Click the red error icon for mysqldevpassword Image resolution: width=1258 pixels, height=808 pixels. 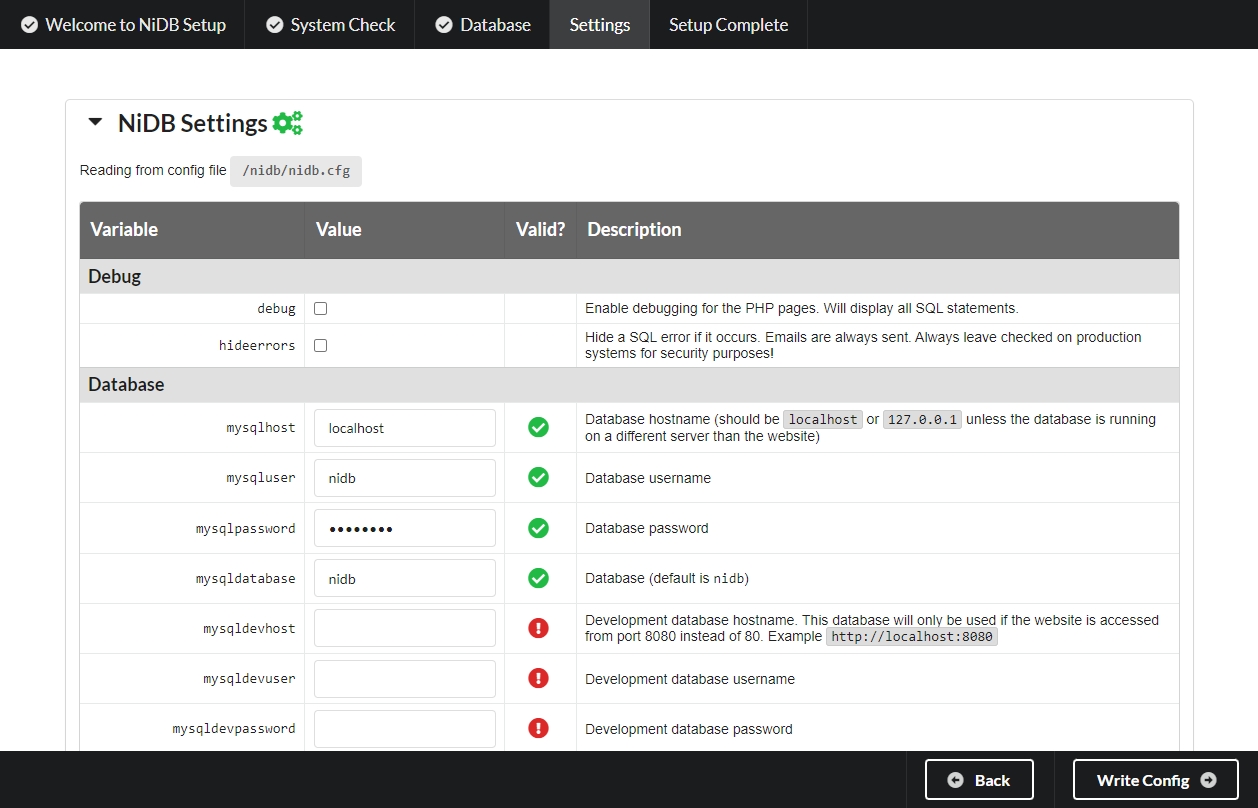coord(538,728)
